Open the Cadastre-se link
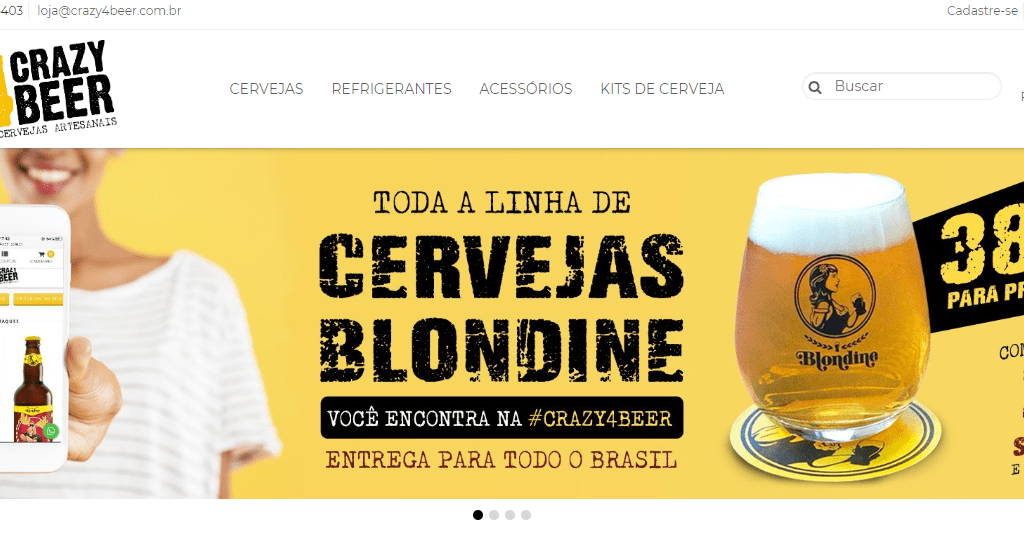Viewport: 1024px width, 537px height. [x=982, y=10]
